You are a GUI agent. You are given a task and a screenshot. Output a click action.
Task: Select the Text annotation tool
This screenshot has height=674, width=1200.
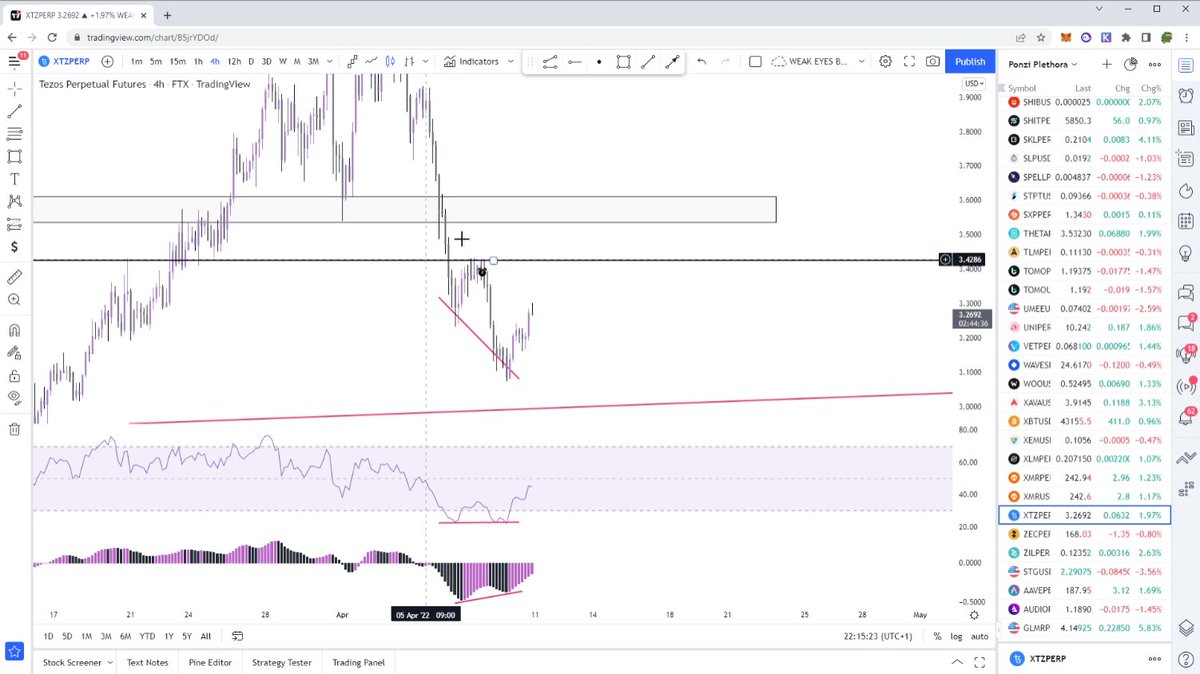14,179
